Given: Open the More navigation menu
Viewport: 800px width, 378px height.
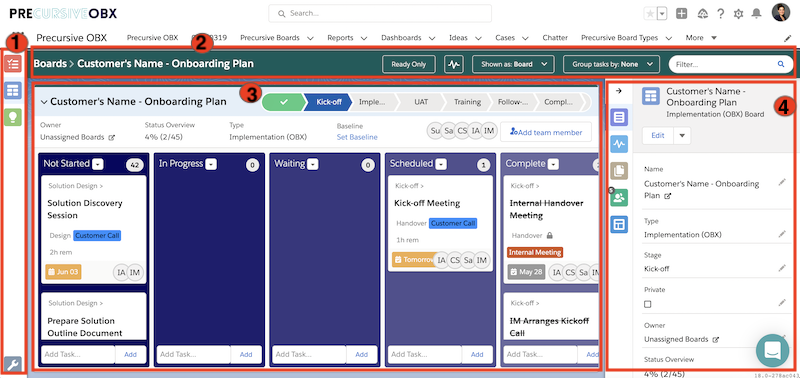Looking at the screenshot, I should point(701,38).
